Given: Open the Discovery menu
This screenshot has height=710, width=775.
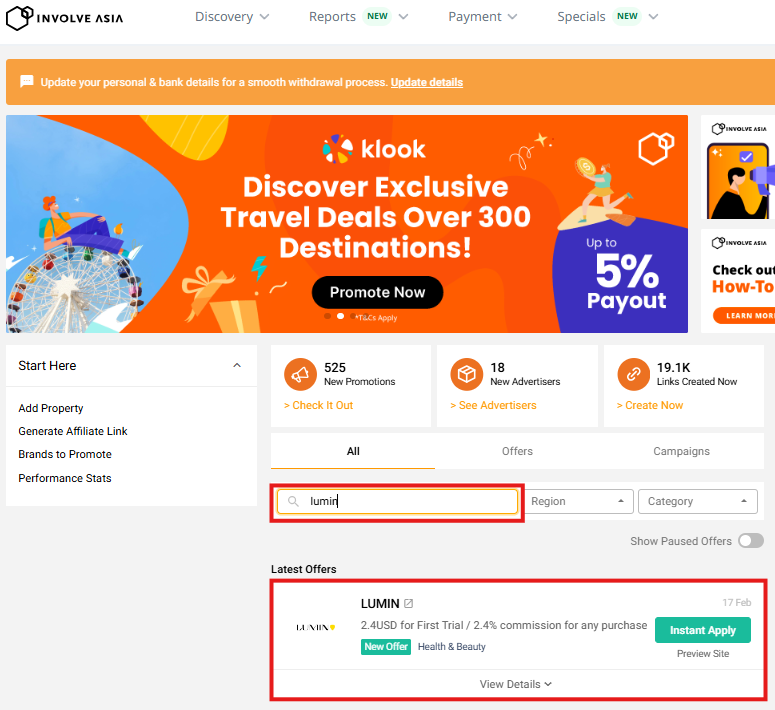Looking at the screenshot, I should pos(232,17).
